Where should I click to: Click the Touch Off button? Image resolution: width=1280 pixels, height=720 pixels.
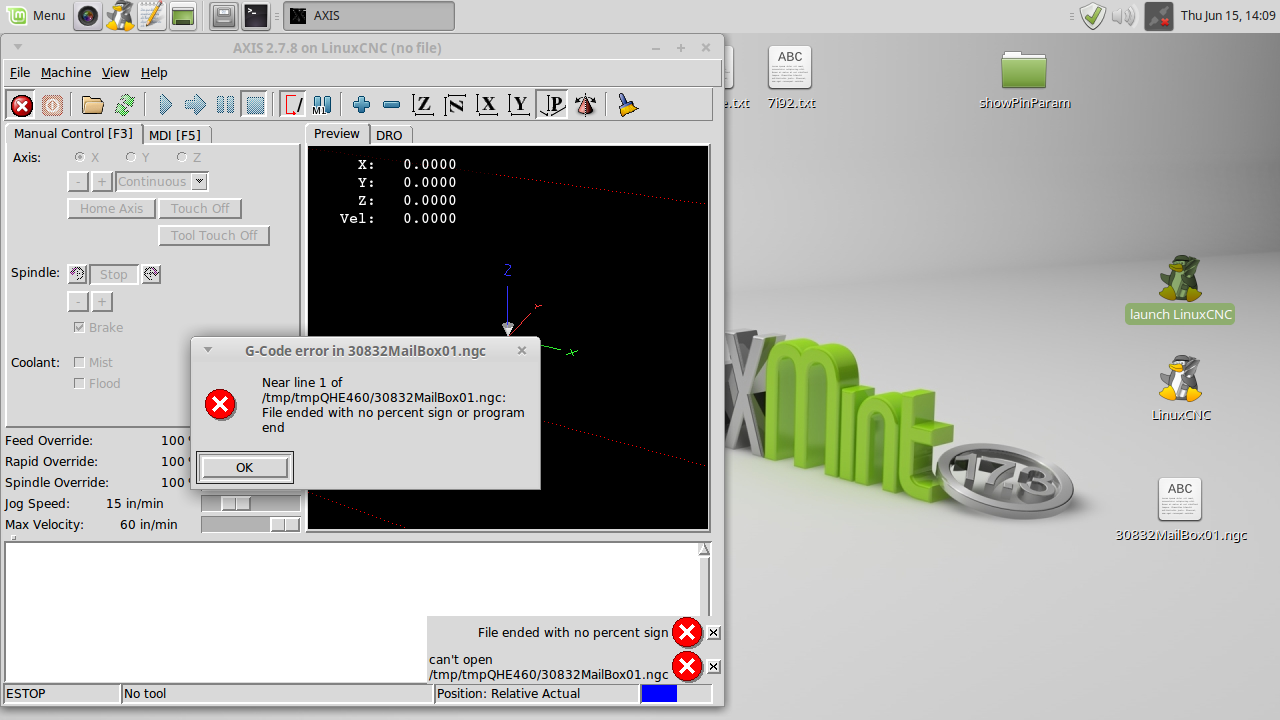(200, 208)
